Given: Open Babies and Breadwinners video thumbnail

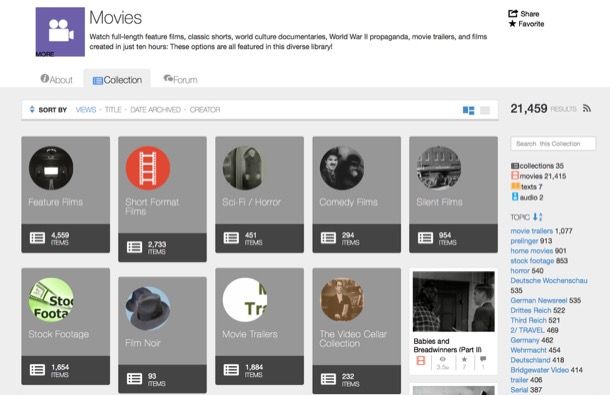Looking at the screenshot, I should click(x=454, y=302).
